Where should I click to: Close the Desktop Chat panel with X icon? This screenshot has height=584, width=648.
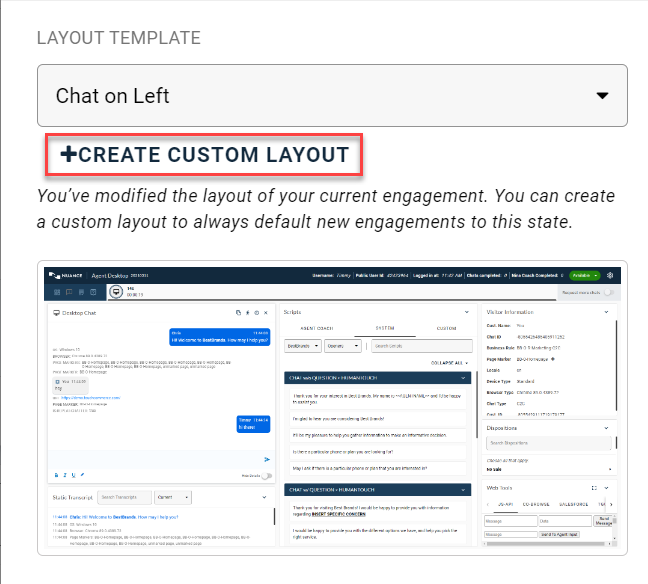pyautogui.click(x=266, y=313)
